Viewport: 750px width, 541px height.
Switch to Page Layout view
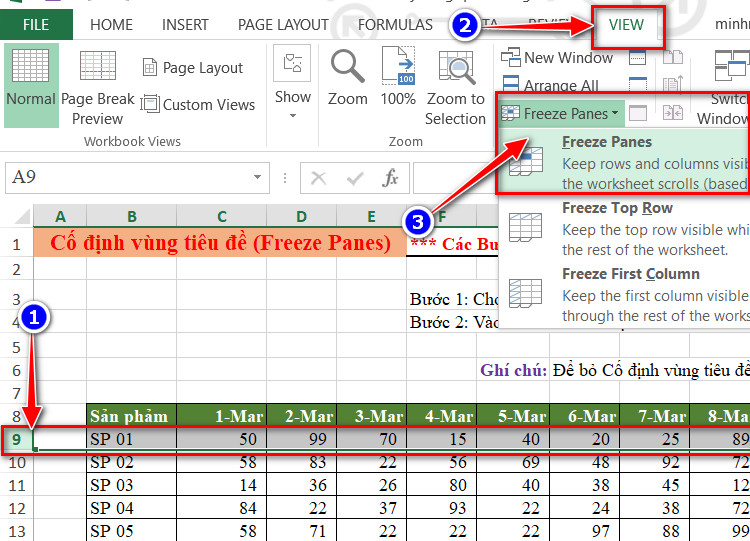pyautogui.click(x=193, y=67)
